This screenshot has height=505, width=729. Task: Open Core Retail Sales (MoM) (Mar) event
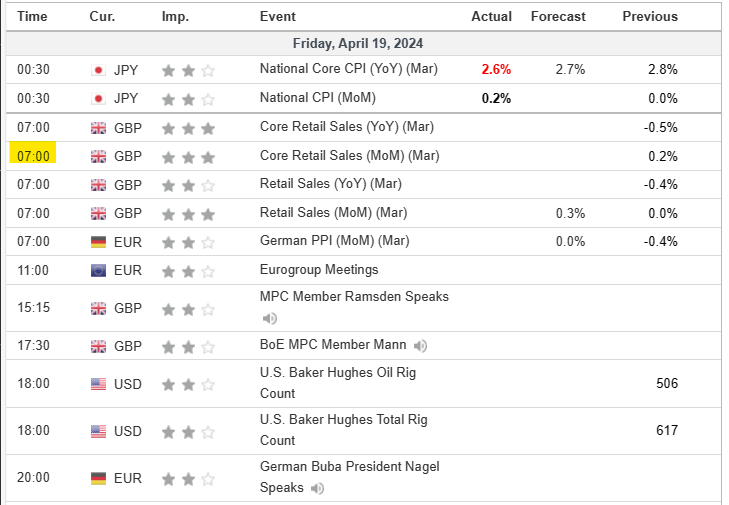pos(349,156)
